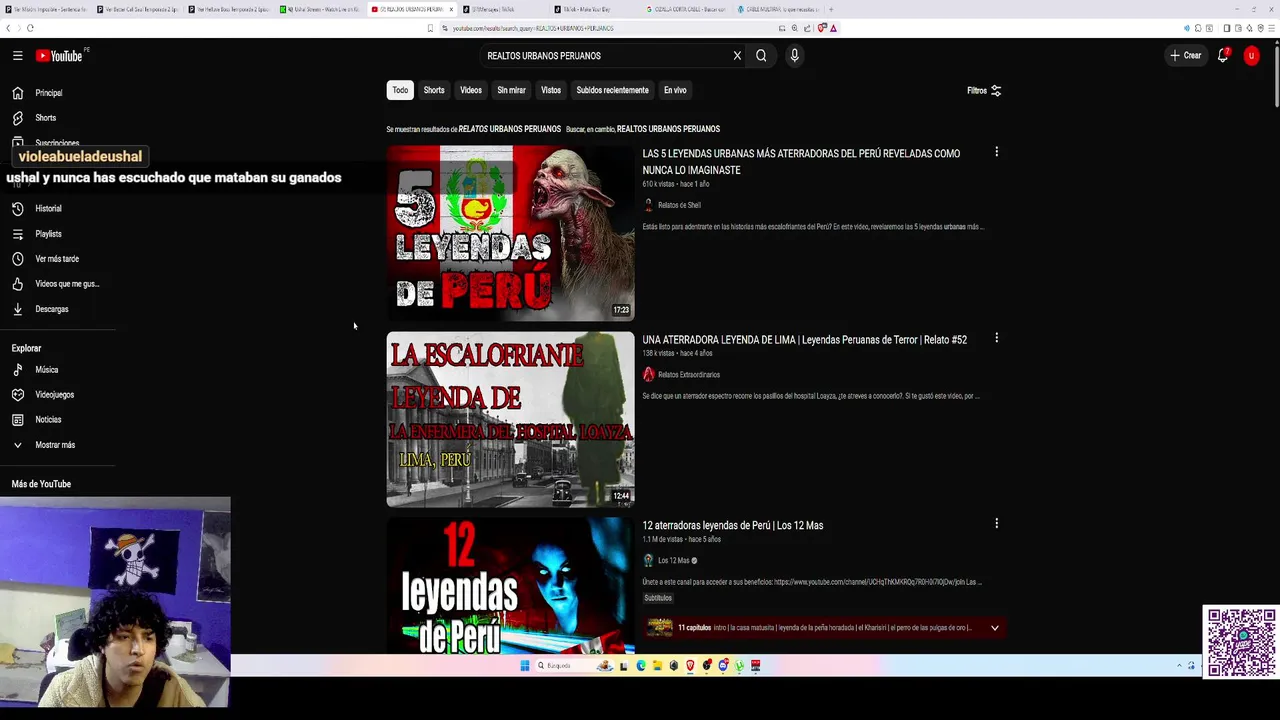Visit the Los 12 Mas channel
The image size is (1280, 720).
point(674,561)
